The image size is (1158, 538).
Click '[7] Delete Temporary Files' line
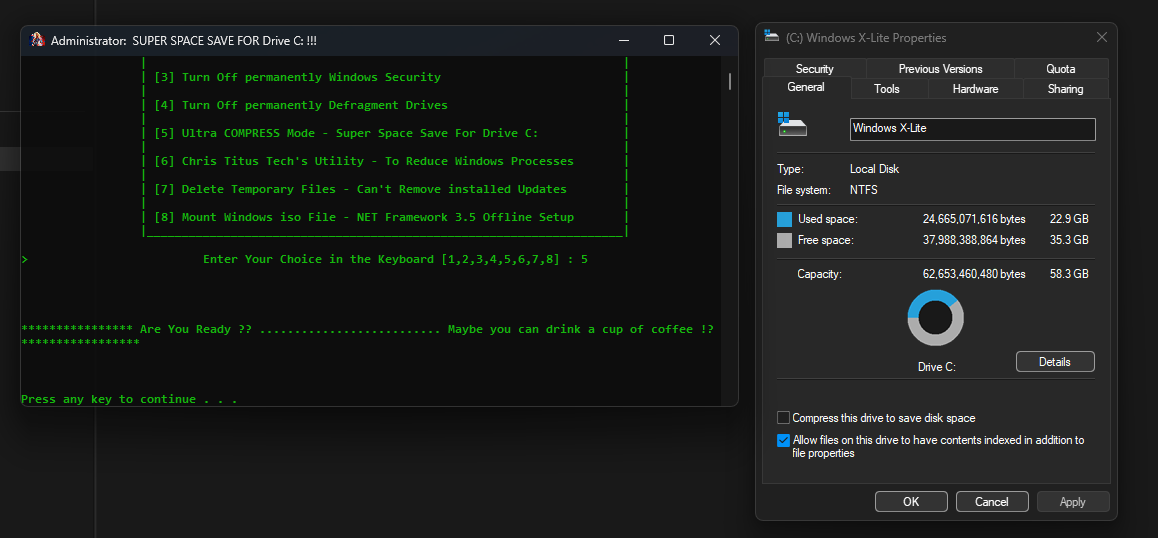[x=360, y=189]
